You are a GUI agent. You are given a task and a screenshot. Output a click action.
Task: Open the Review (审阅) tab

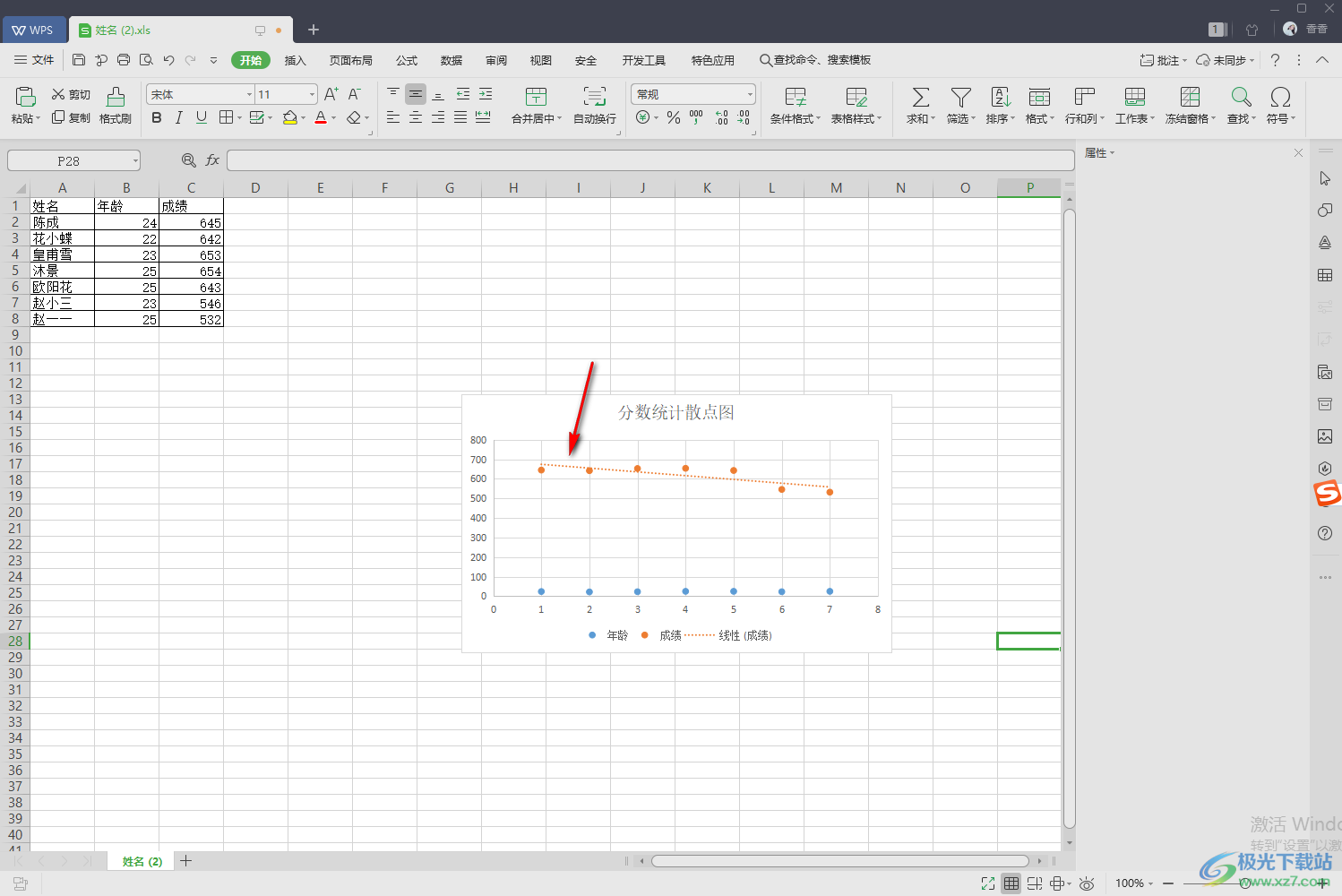[x=496, y=60]
